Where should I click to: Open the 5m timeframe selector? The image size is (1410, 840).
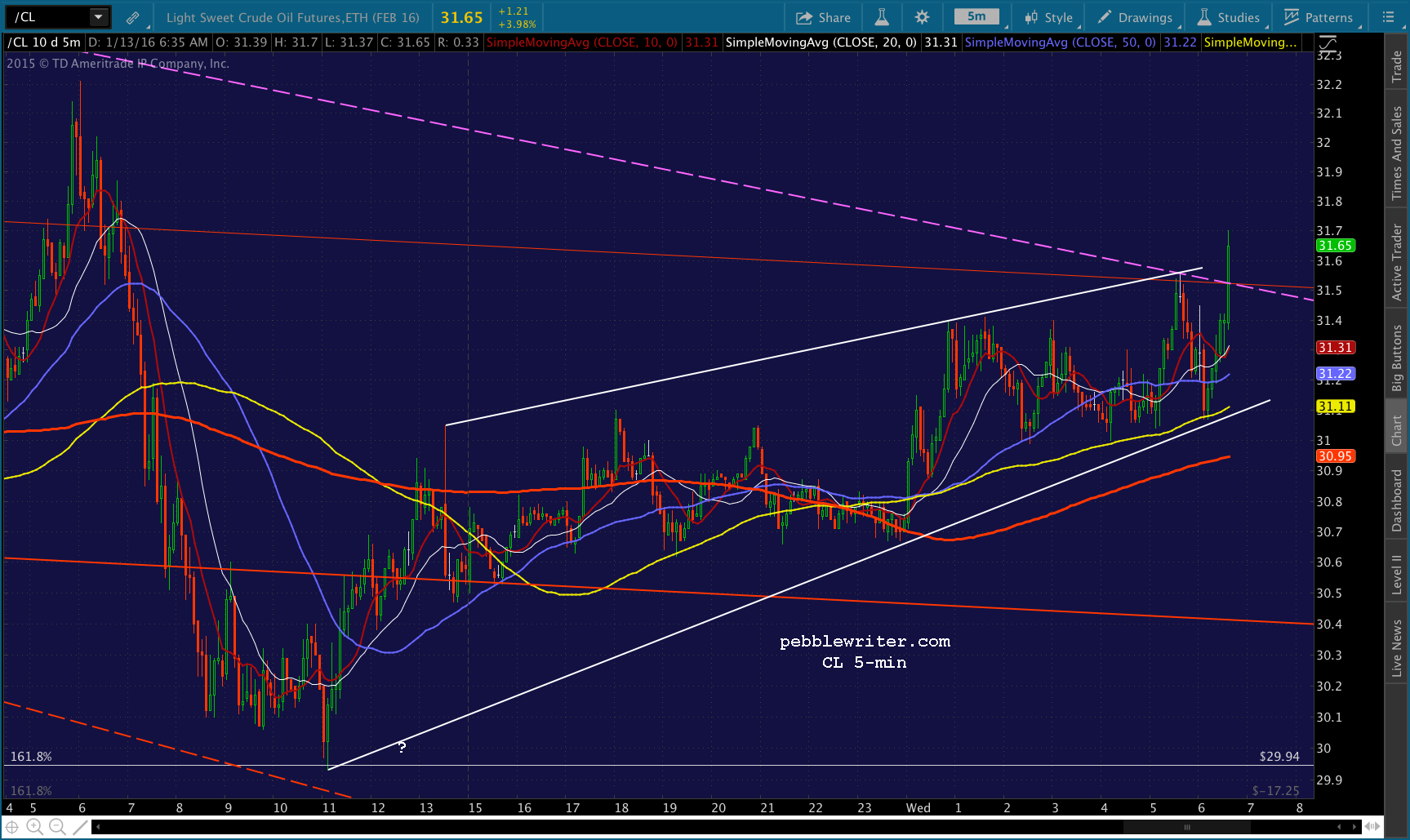click(976, 17)
